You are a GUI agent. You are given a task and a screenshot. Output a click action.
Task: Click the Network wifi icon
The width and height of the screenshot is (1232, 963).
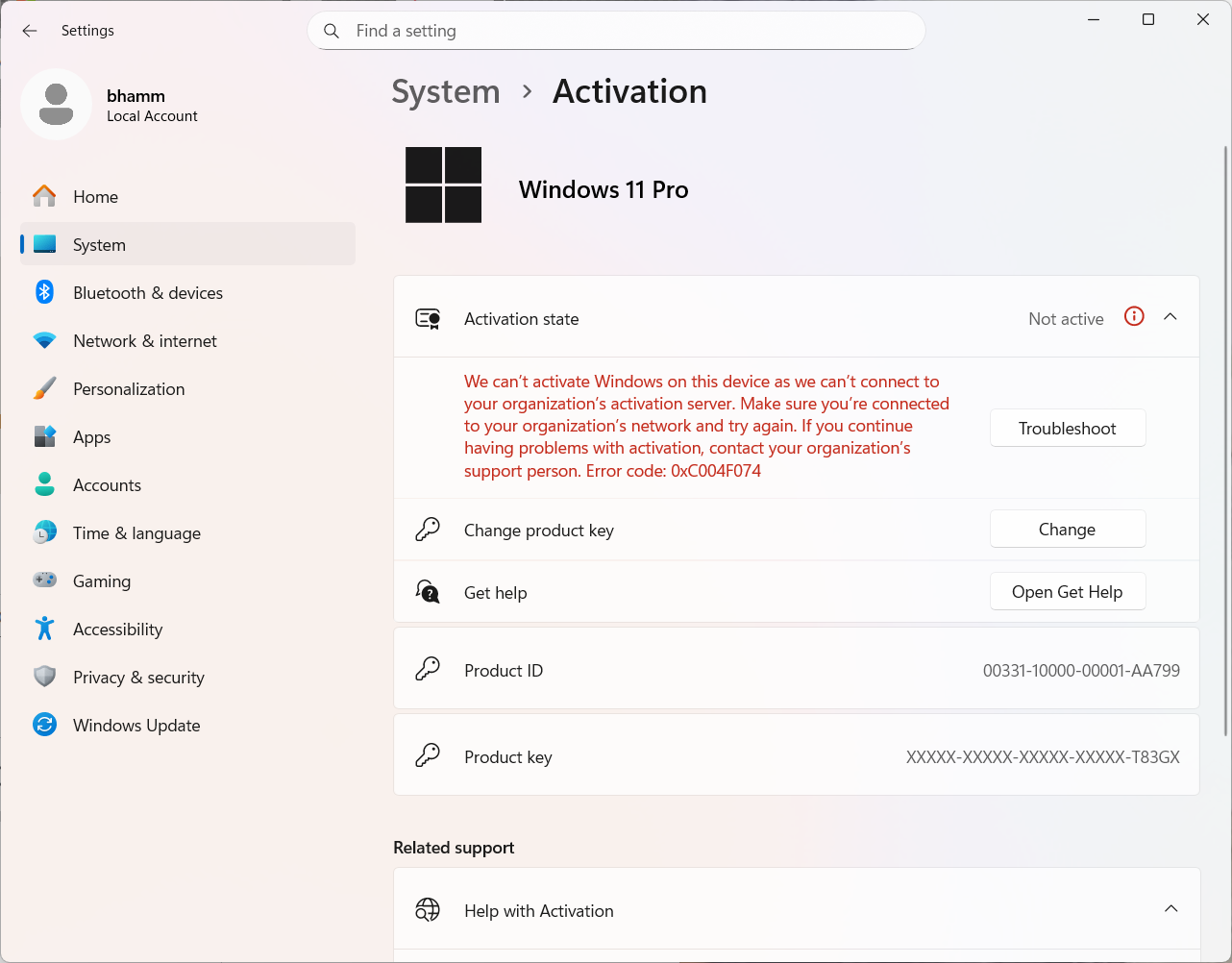coord(44,340)
